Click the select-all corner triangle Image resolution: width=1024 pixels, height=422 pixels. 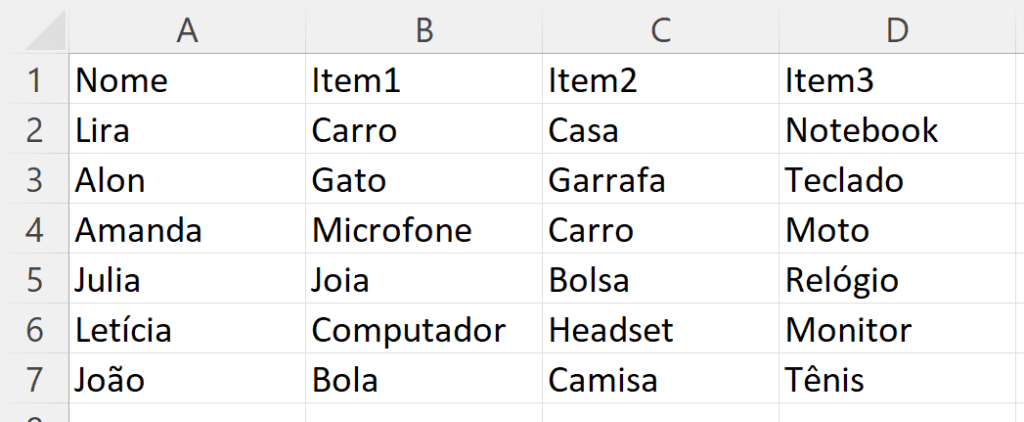coord(44,31)
